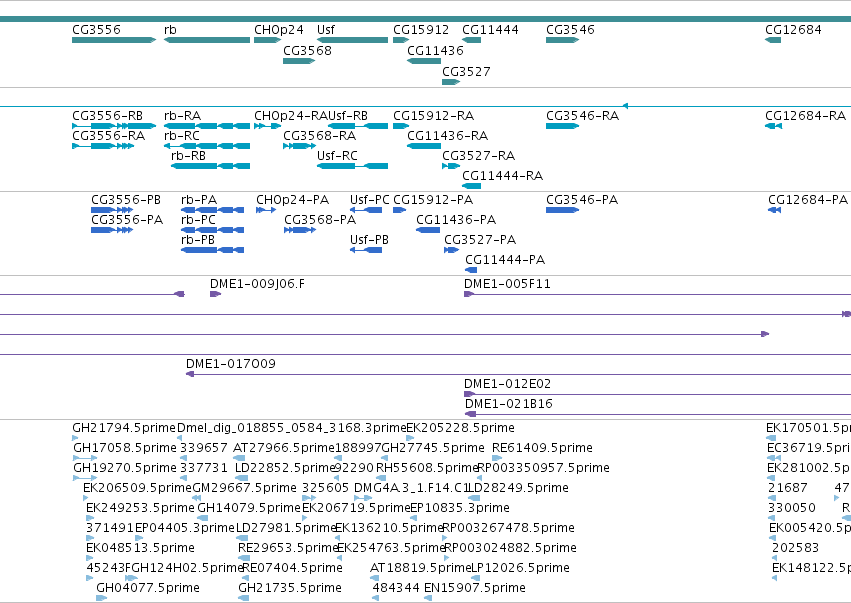Click the CG3546-PA protein bar

coord(562,210)
